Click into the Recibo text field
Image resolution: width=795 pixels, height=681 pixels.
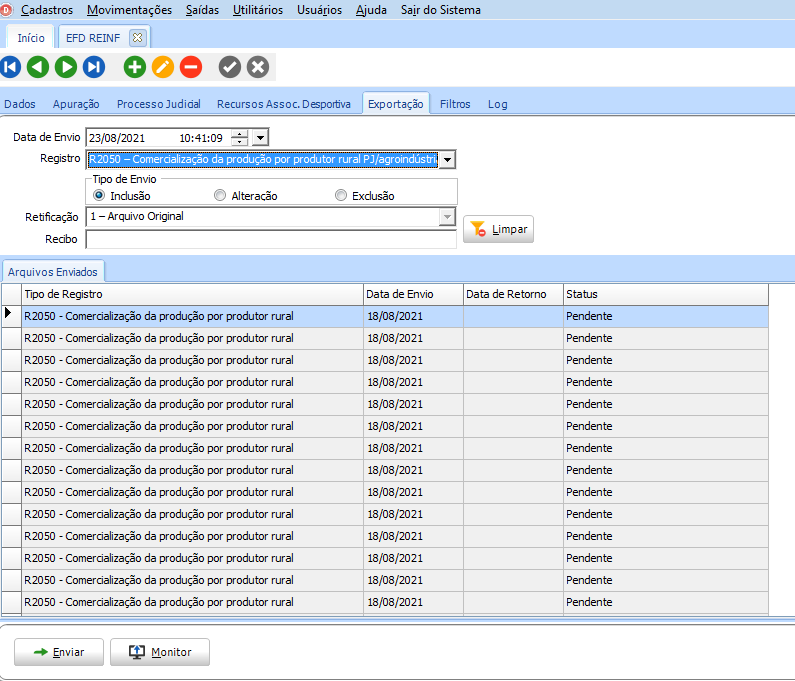(x=270, y=239)
